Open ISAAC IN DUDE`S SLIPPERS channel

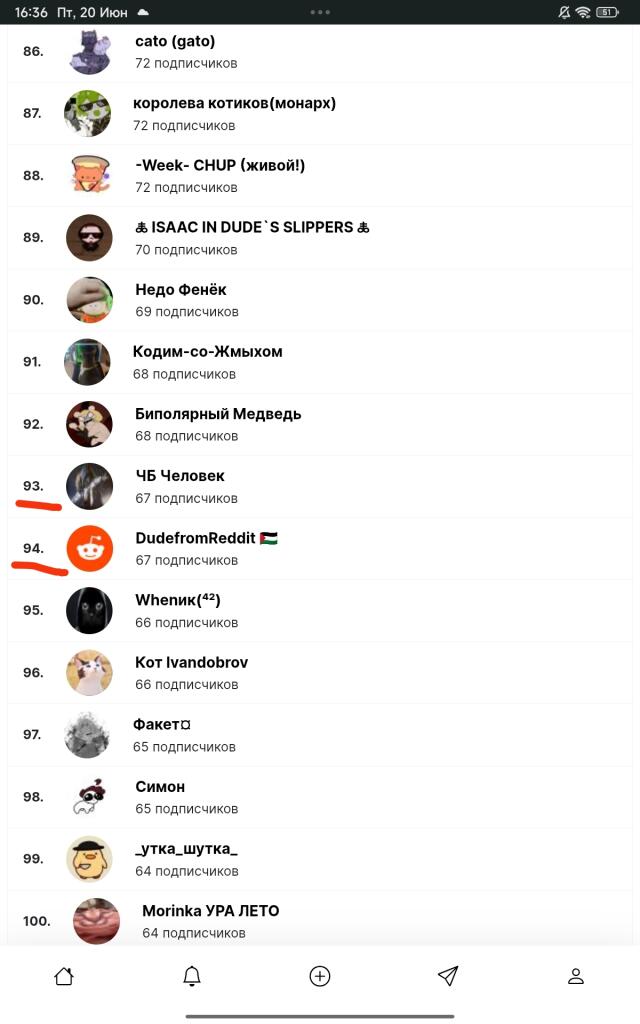320,238
